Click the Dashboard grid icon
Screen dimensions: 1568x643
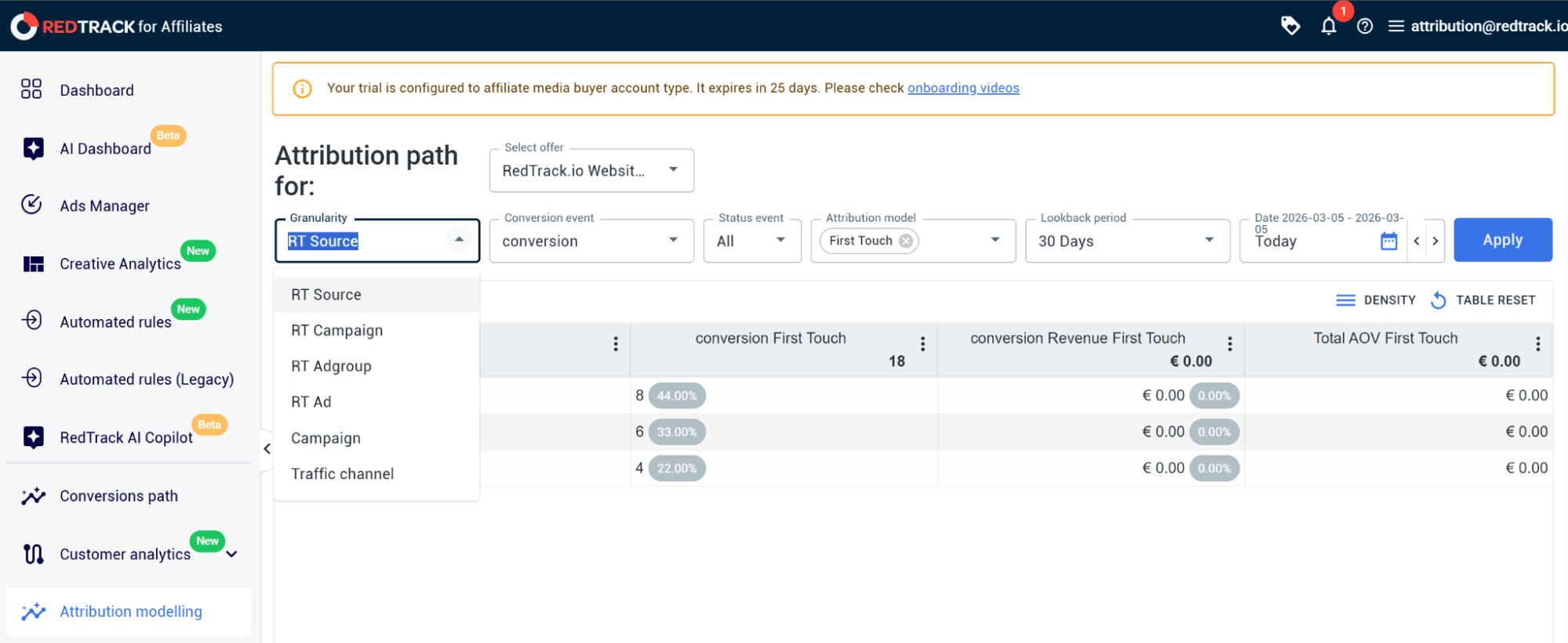[x=31, y=89]
